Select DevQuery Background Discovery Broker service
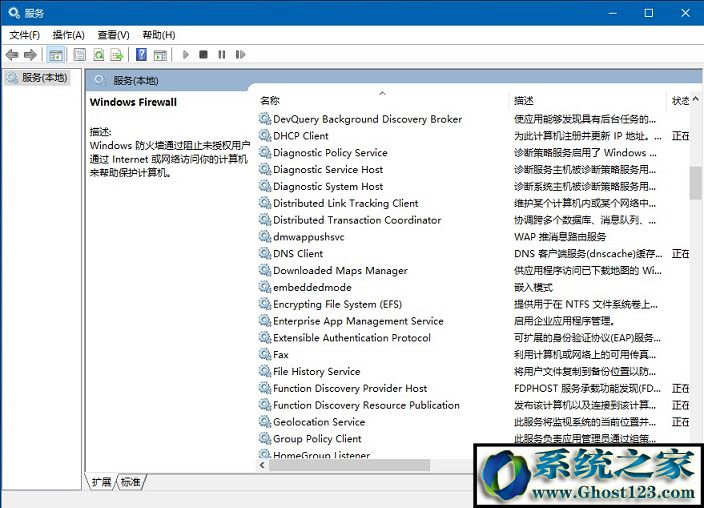Viewport: 704px width, 508px height. tap(367, 119)
